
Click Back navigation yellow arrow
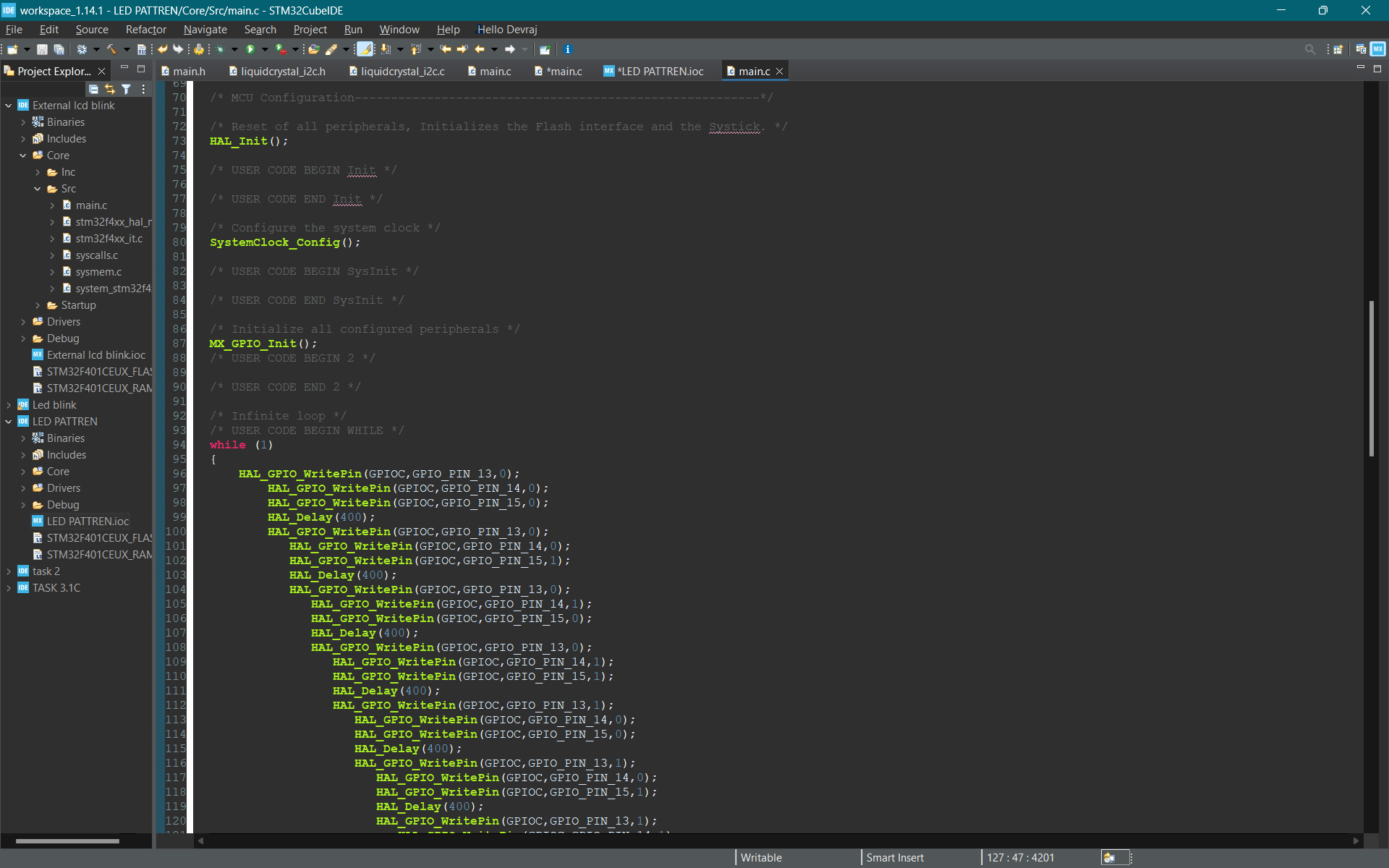[479, 49]
